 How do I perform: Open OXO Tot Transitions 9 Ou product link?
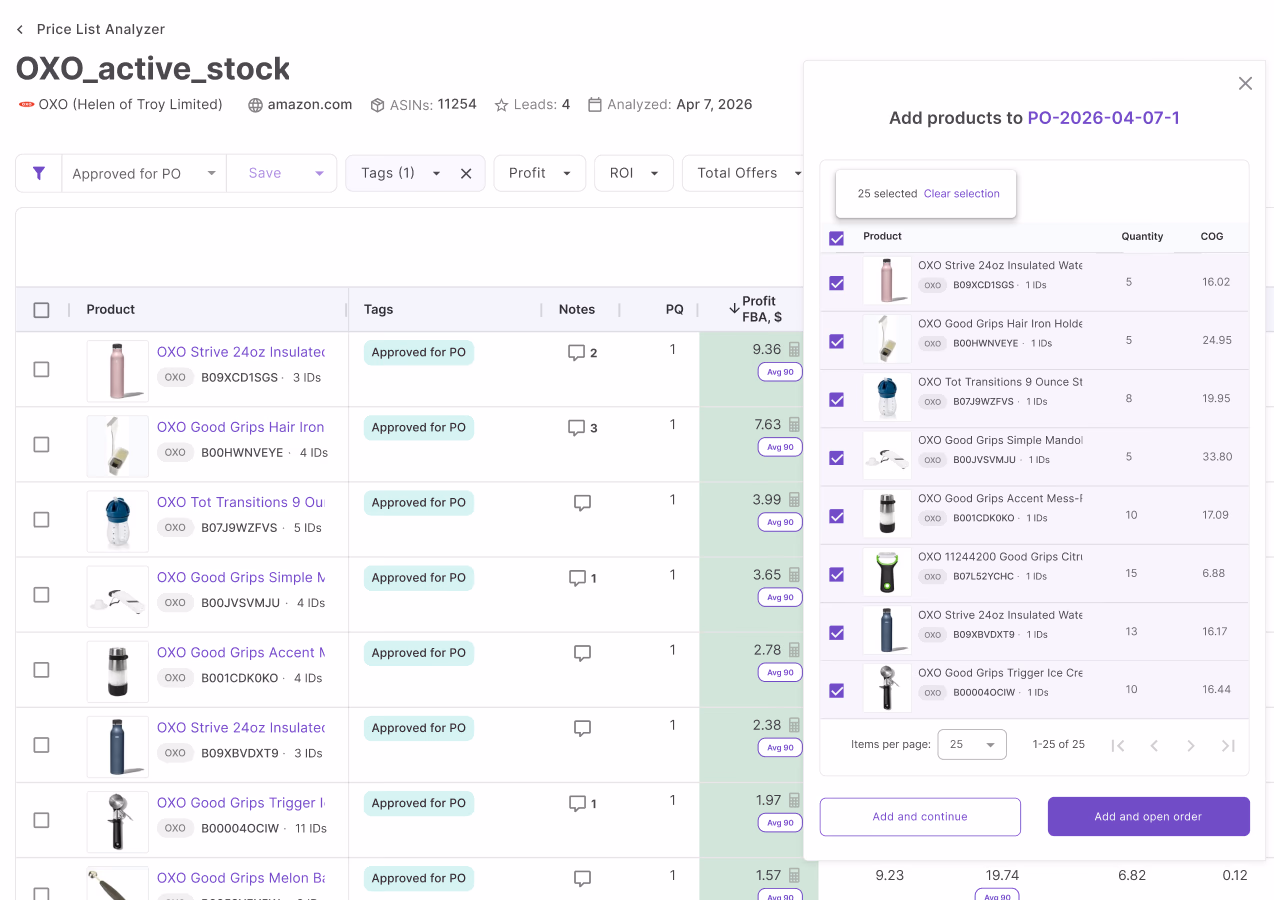(x=241, y=502)
